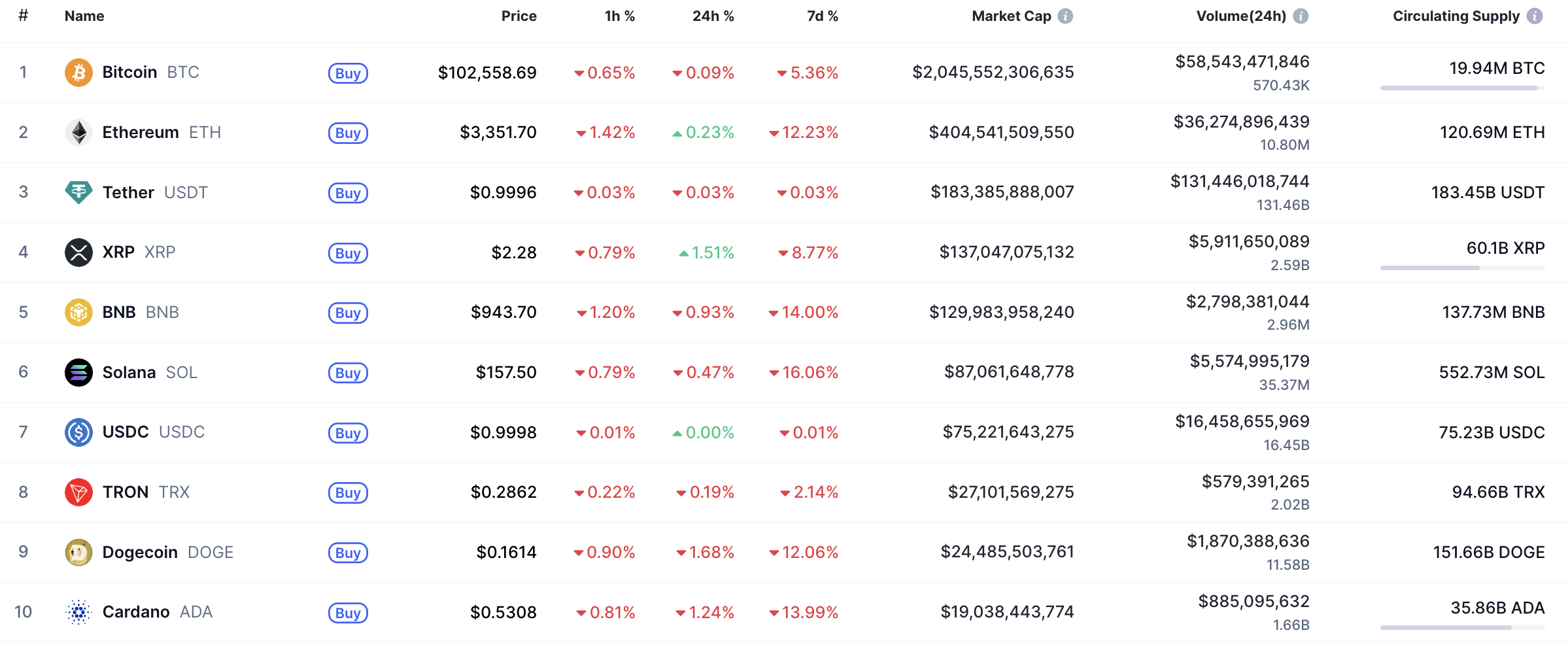Sort table by Price column header
1568x645 pixels.
tap(519, 16)
